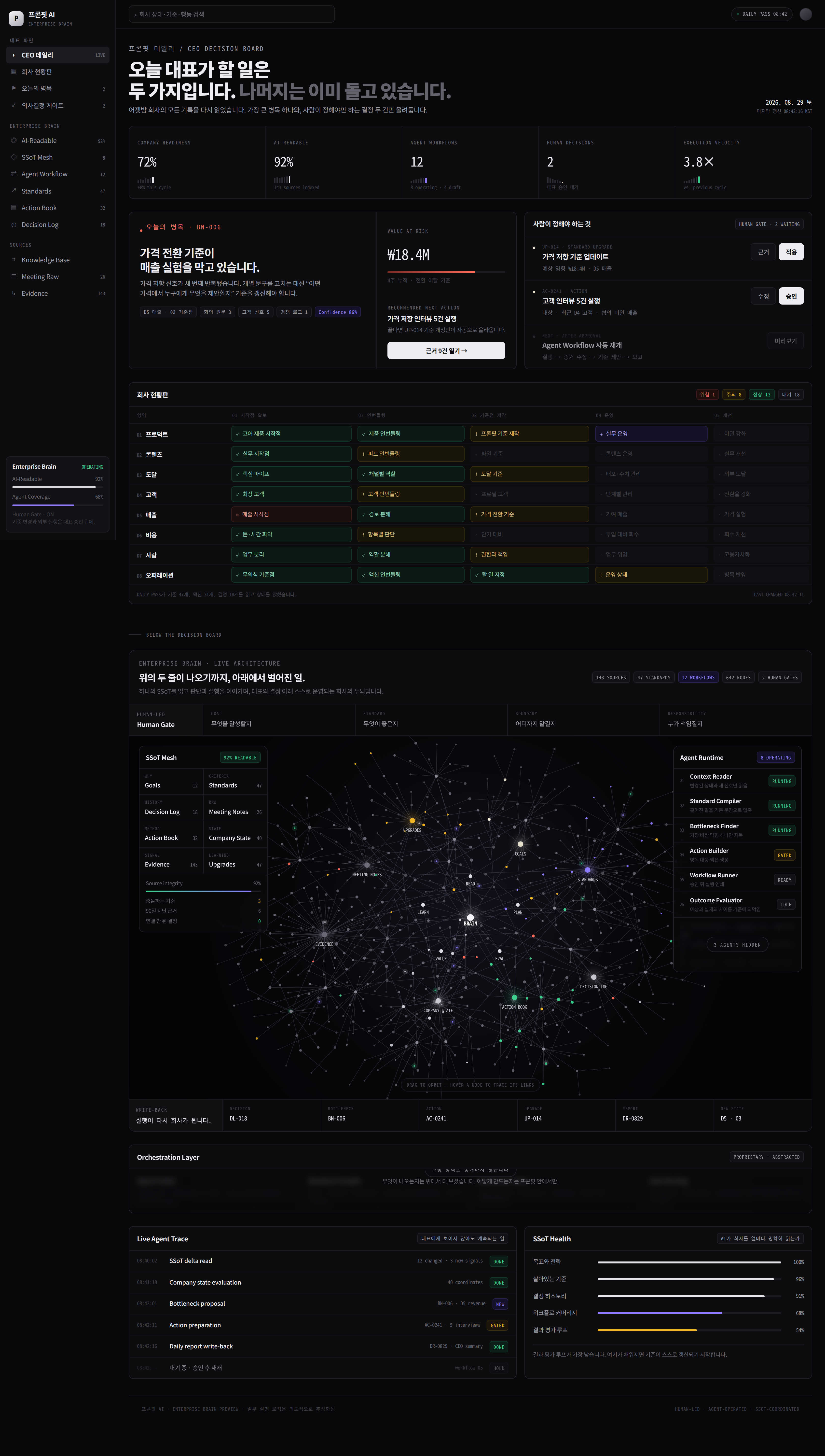Click the hash icon beside Knowledge Base
The image size is (825, 1456).
tap(14, 260)
